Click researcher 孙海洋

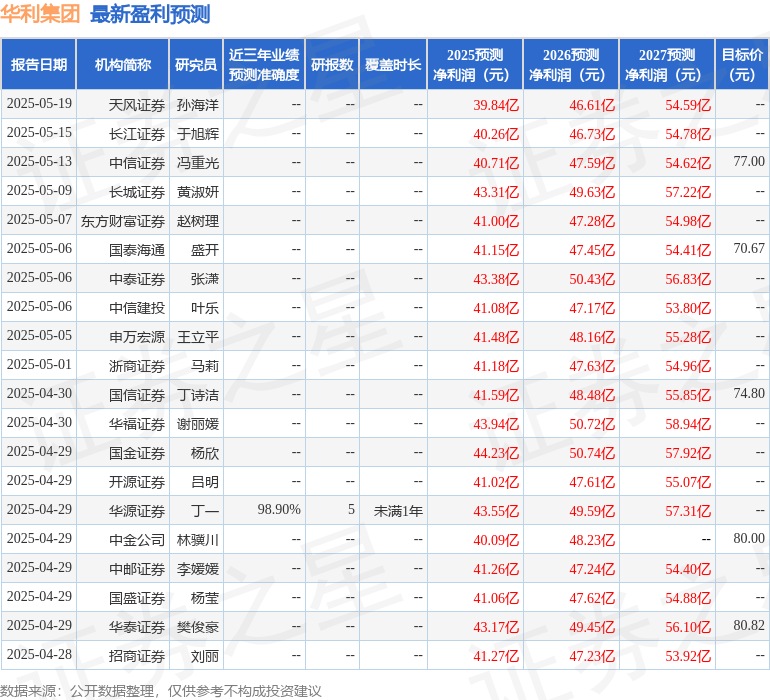(x=198, y=105)
